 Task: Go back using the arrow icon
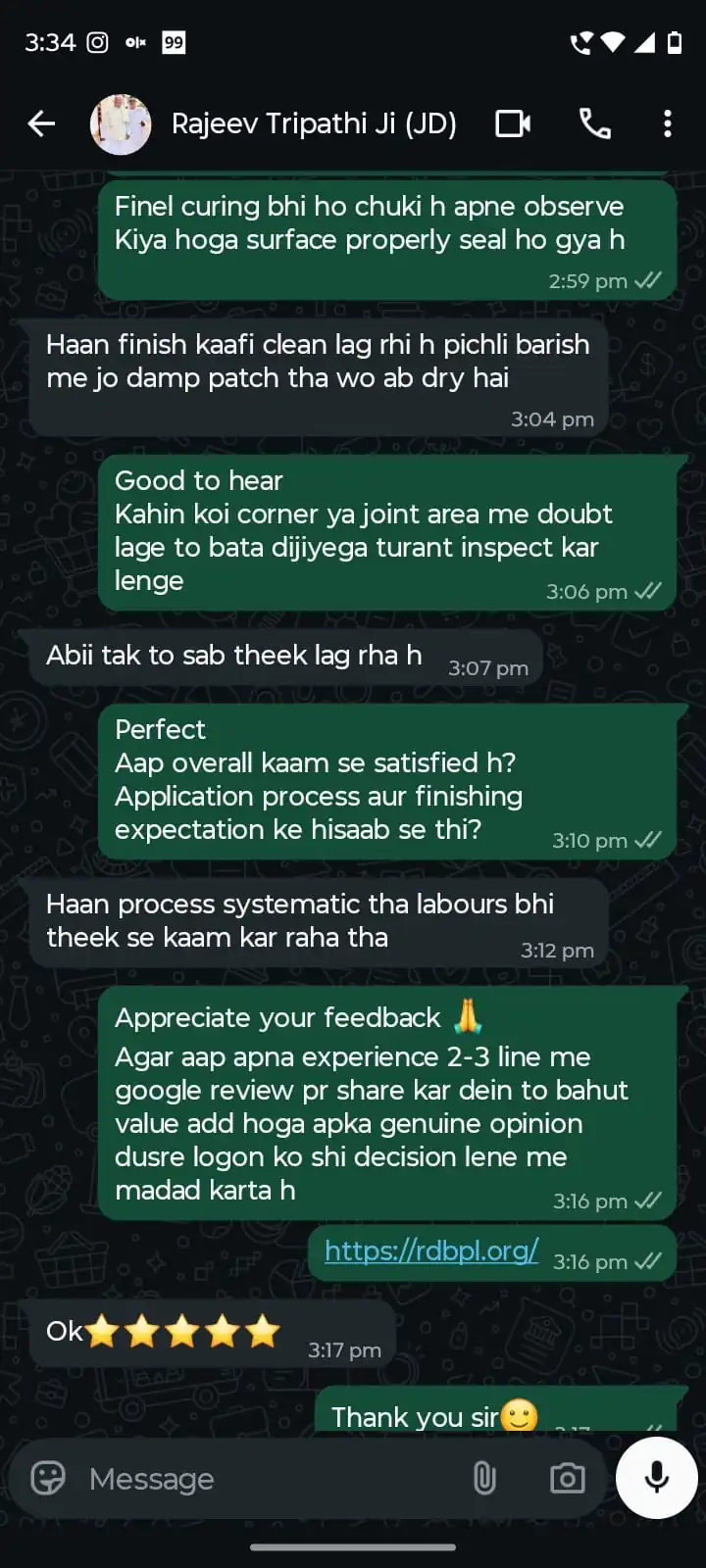click(41, 123)
